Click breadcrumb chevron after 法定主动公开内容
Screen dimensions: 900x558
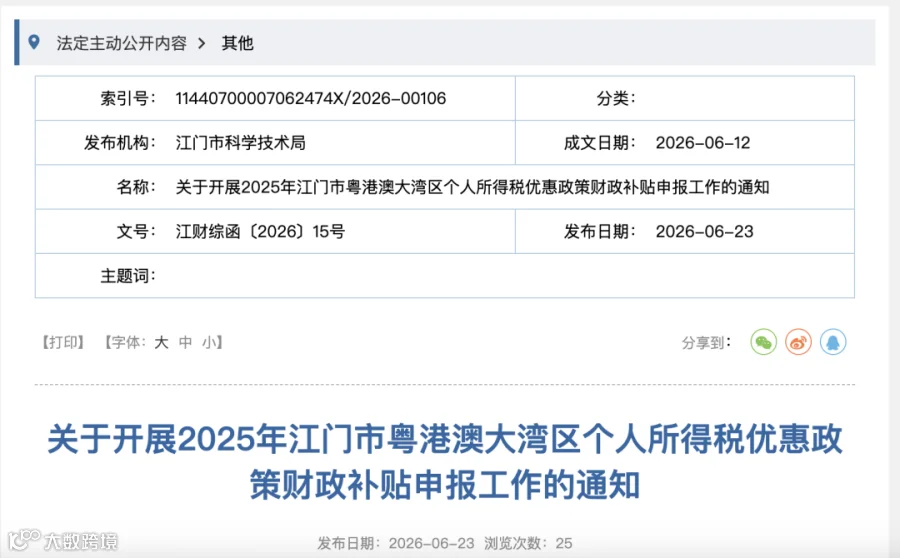coord(201,43)
